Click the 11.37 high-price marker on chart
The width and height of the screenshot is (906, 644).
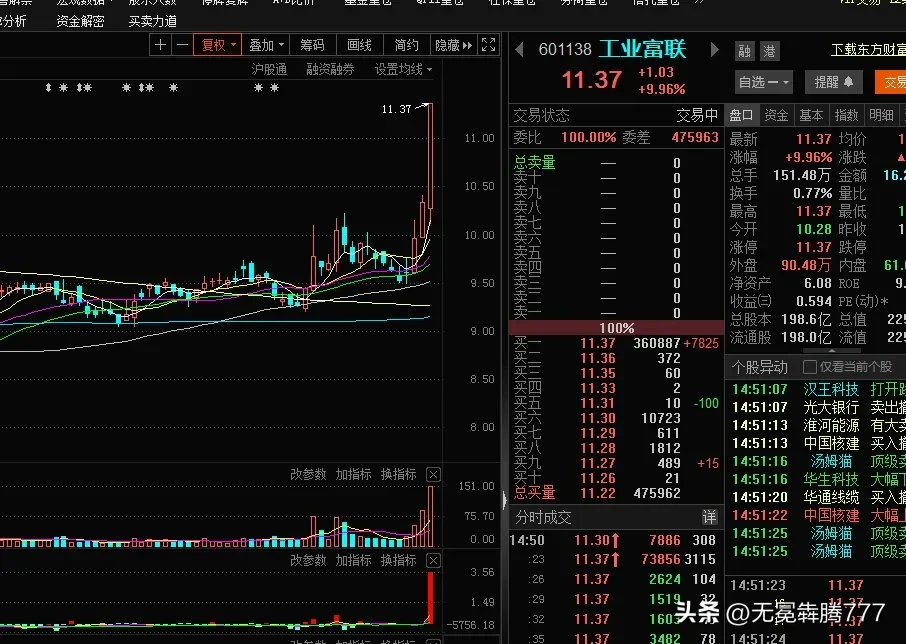tap(396, 109)
